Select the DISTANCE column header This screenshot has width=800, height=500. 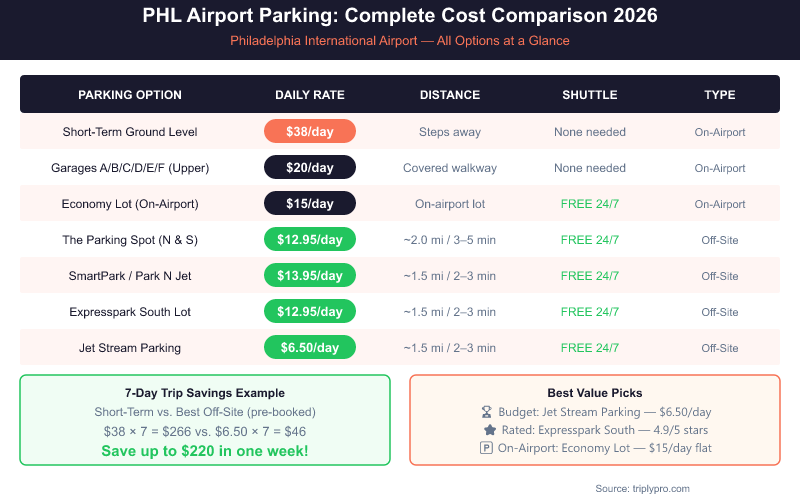point(450,95)
